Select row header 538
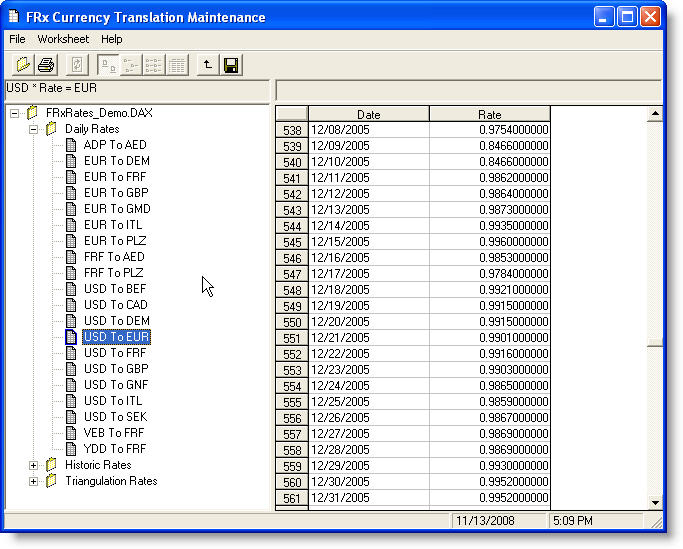Viewport: 683px width, 549px height. pos(292,130)
